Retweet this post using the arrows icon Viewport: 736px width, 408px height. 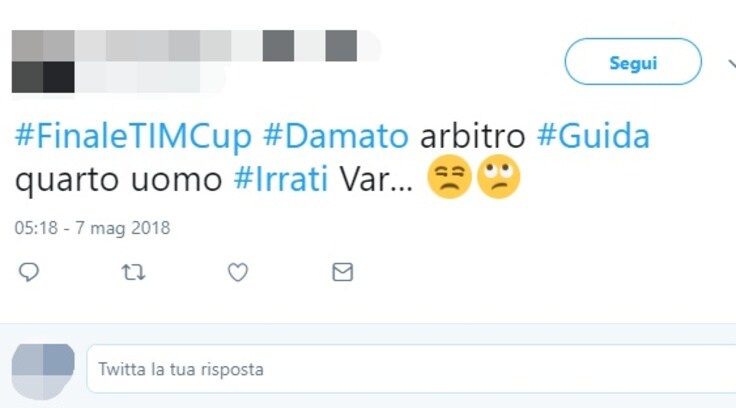click(x=133, y=272)
